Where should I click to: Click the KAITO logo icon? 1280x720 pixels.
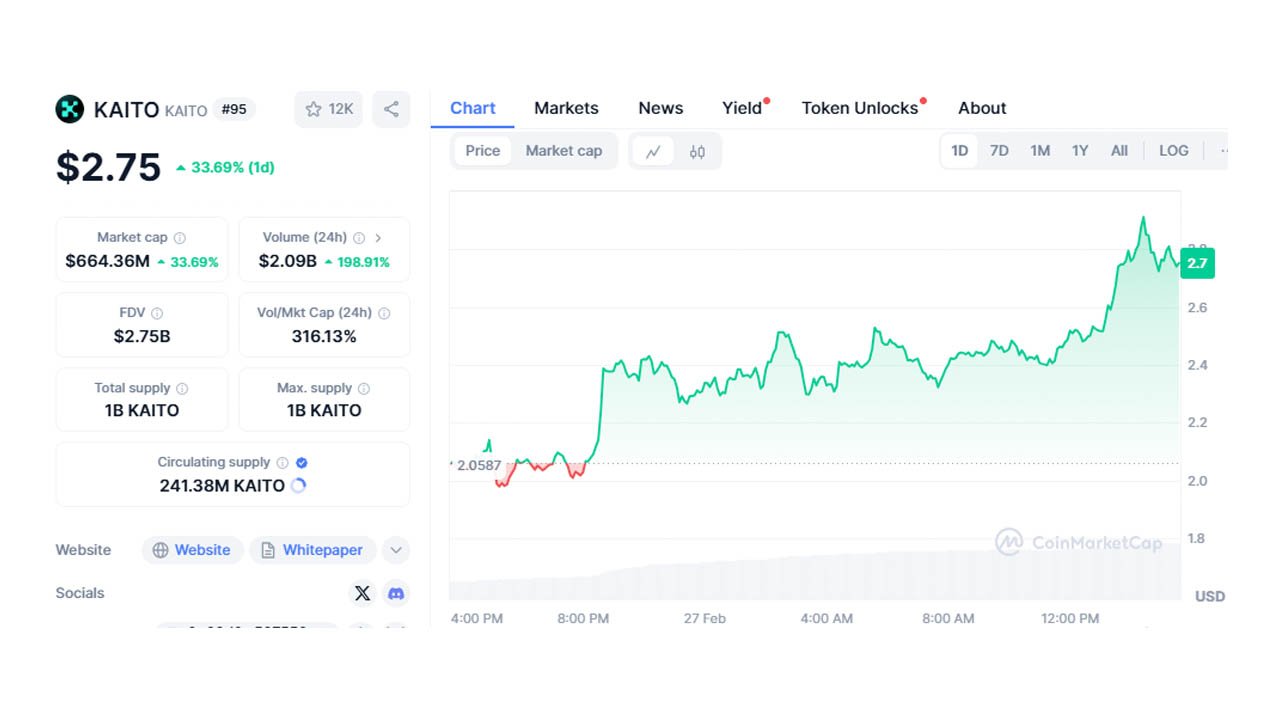(x=69, y=109)
